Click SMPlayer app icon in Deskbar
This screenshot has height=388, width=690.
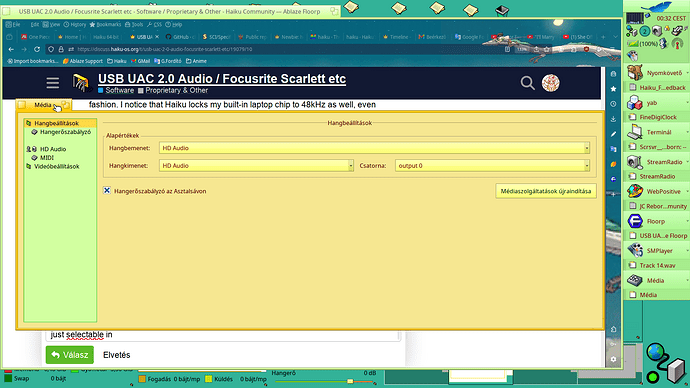tap(635, 250)
